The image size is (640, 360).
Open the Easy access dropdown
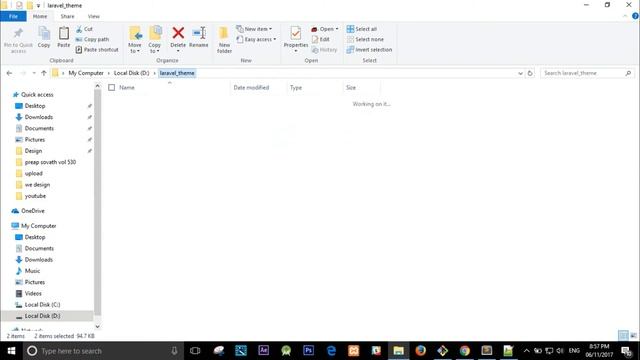coord(256,39)
